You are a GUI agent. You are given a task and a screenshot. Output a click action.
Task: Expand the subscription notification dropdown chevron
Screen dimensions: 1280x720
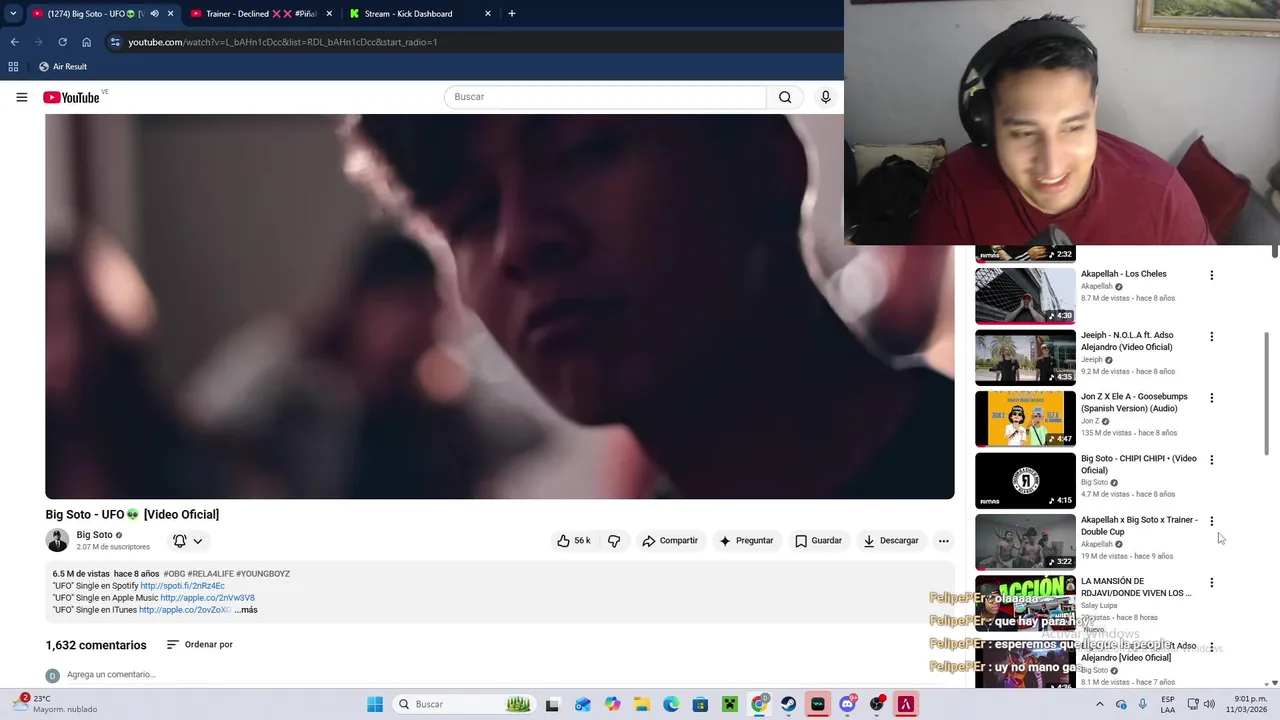[198, 541]
